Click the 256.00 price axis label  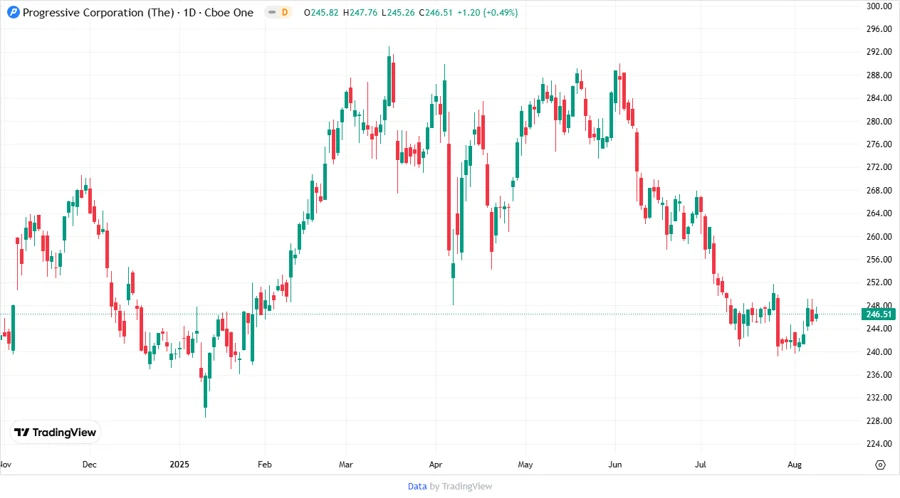(879, 259)
